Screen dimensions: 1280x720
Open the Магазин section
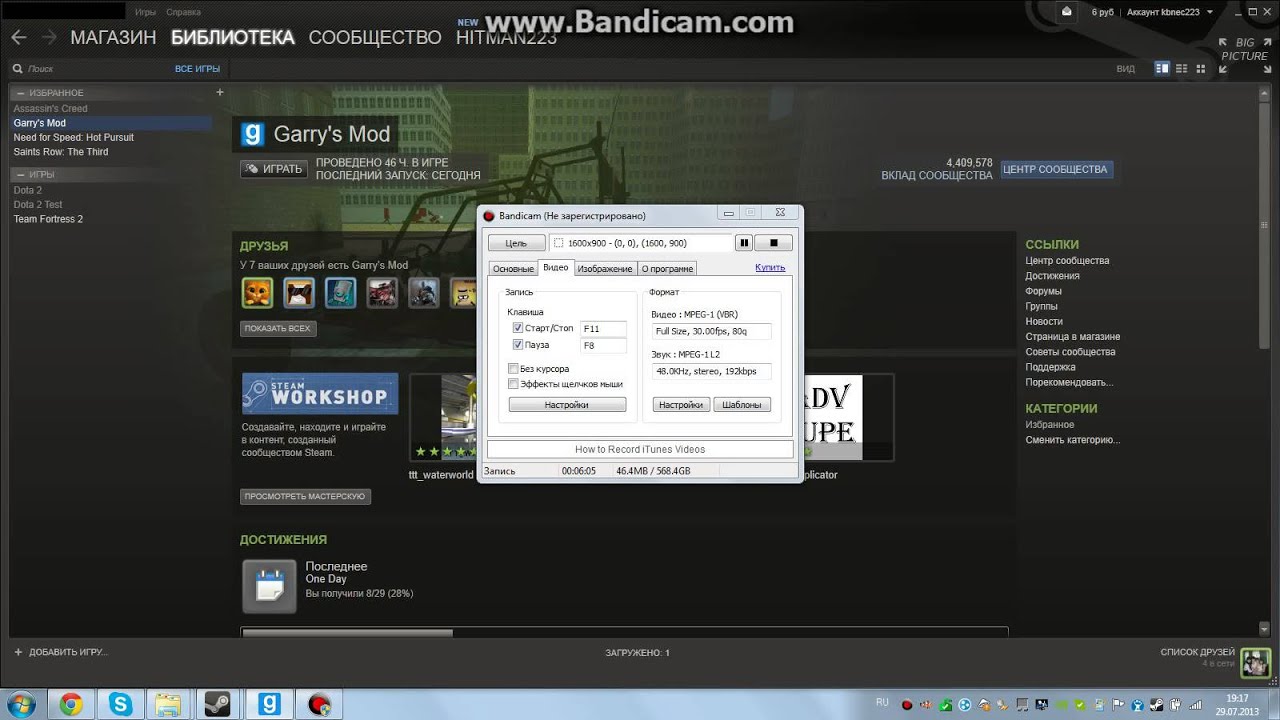click(113, 38)
